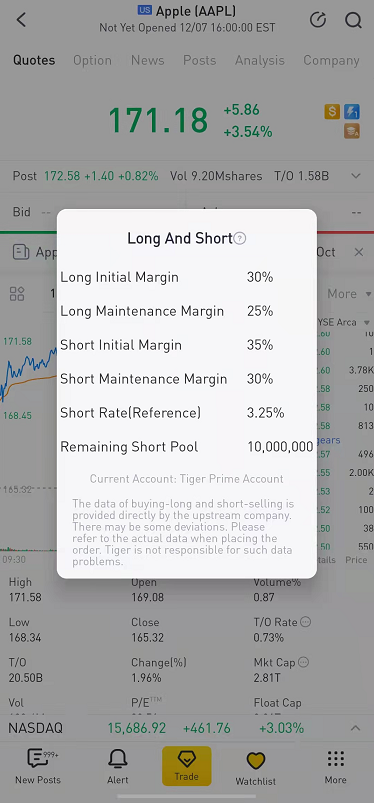Image resolution: width=374 pixels, height=803 pixels.
Task: Open the NYSE Arca exchange dropdown
Action: [x=344, y=323]
